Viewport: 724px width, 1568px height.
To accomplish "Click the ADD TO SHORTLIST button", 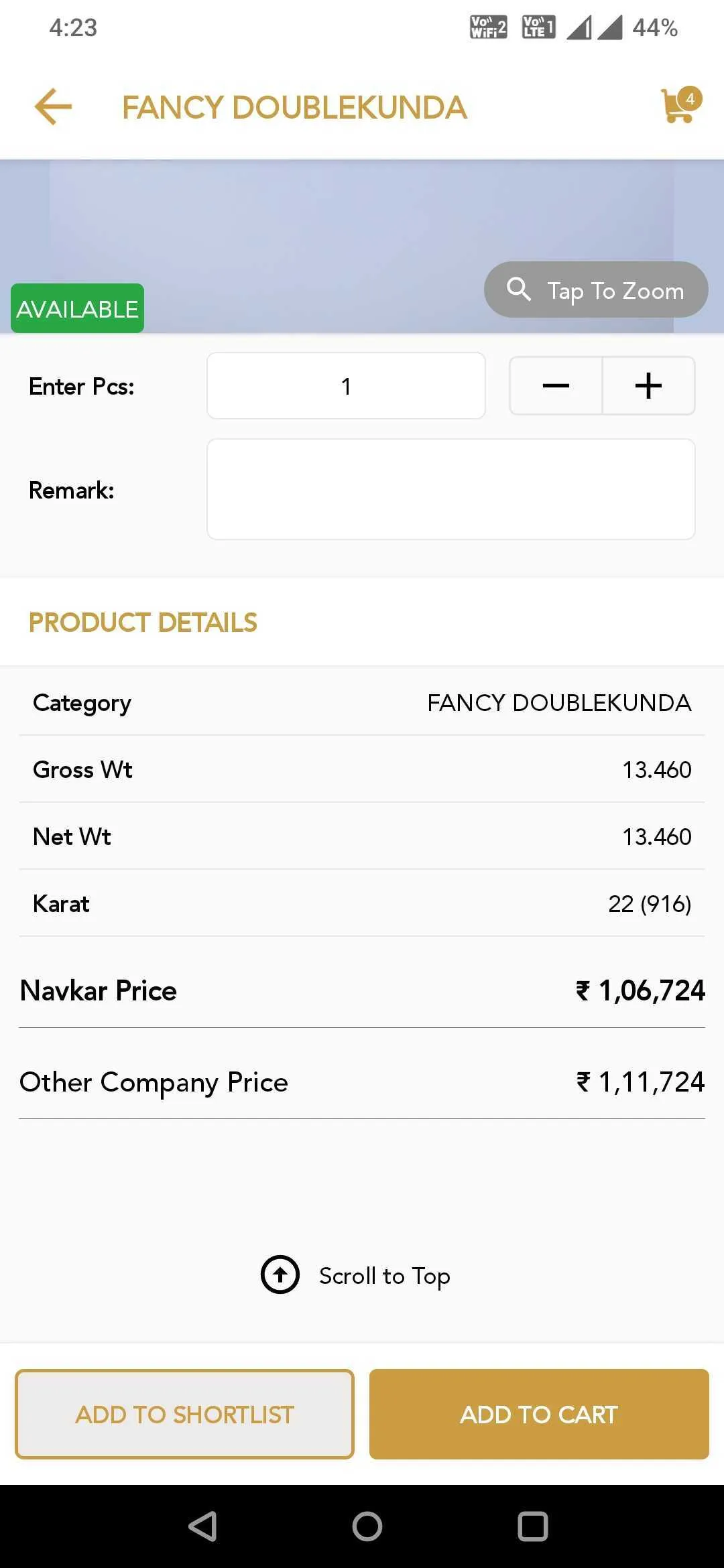I will (x=184, y=1414).
